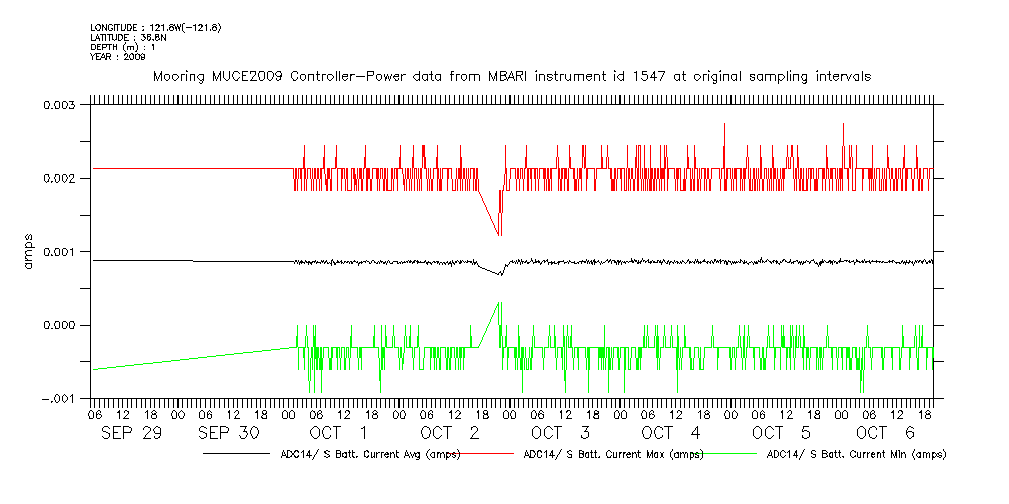1009x504 pixels.
Task: Click the Mooring MUCE2009 chart title
Action: (510, 76)
